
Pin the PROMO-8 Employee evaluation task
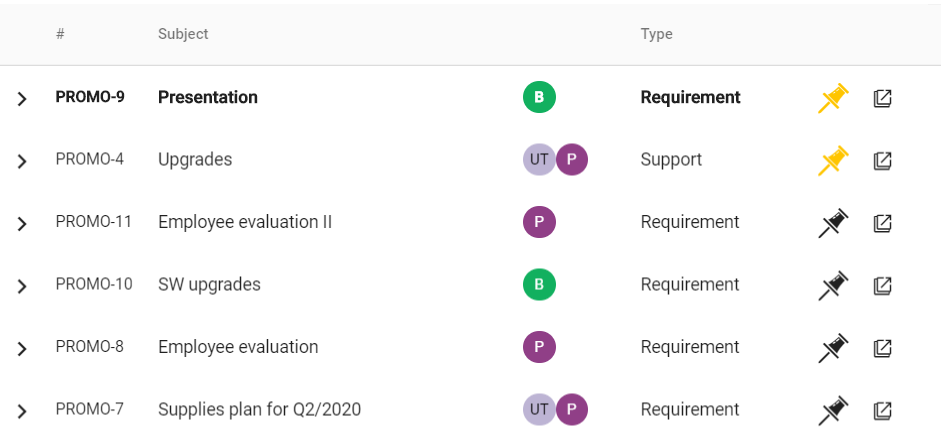pos(834,347)
